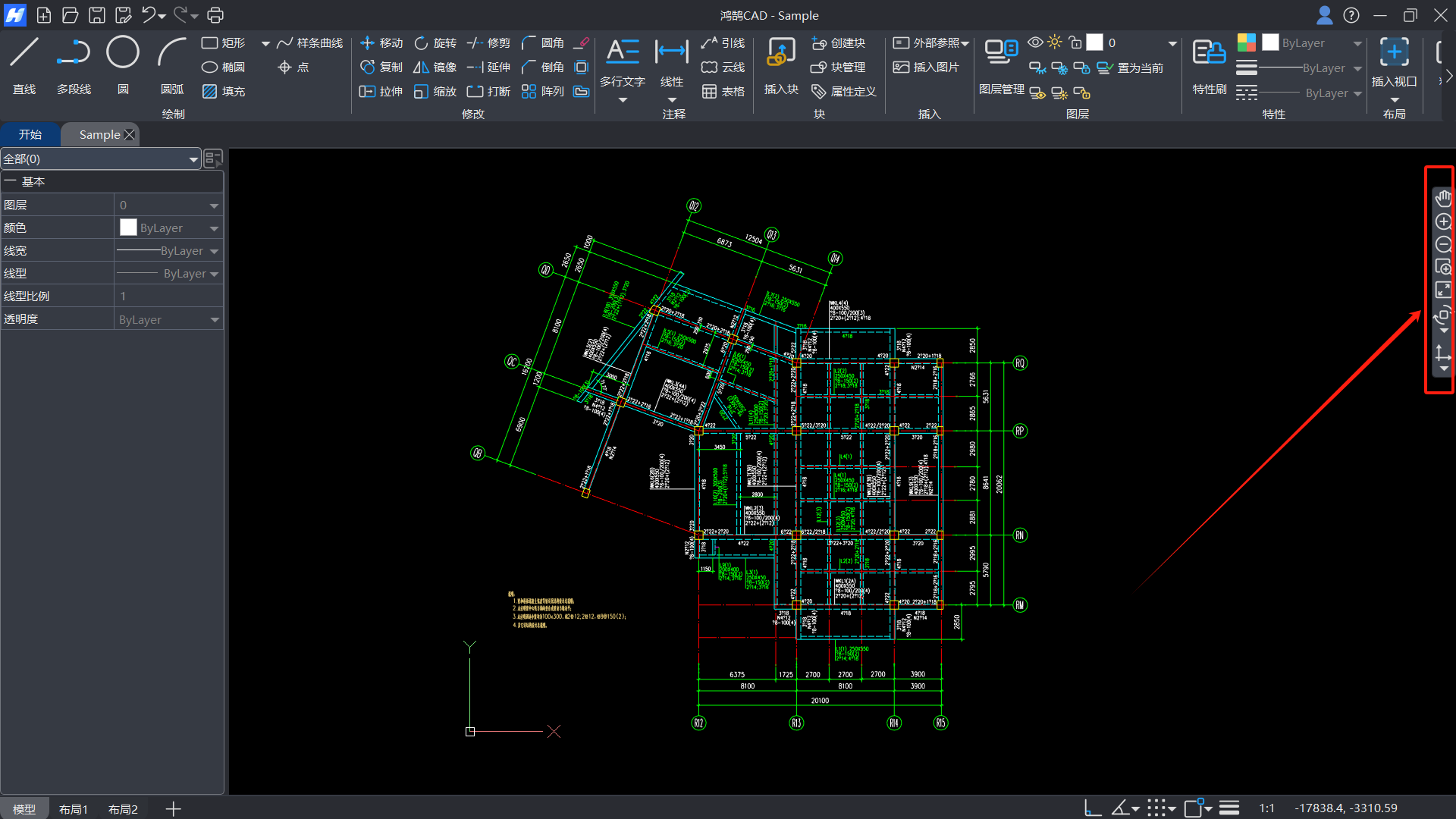Click the 填充 hatch fill tool

click(x=224, y=92)
